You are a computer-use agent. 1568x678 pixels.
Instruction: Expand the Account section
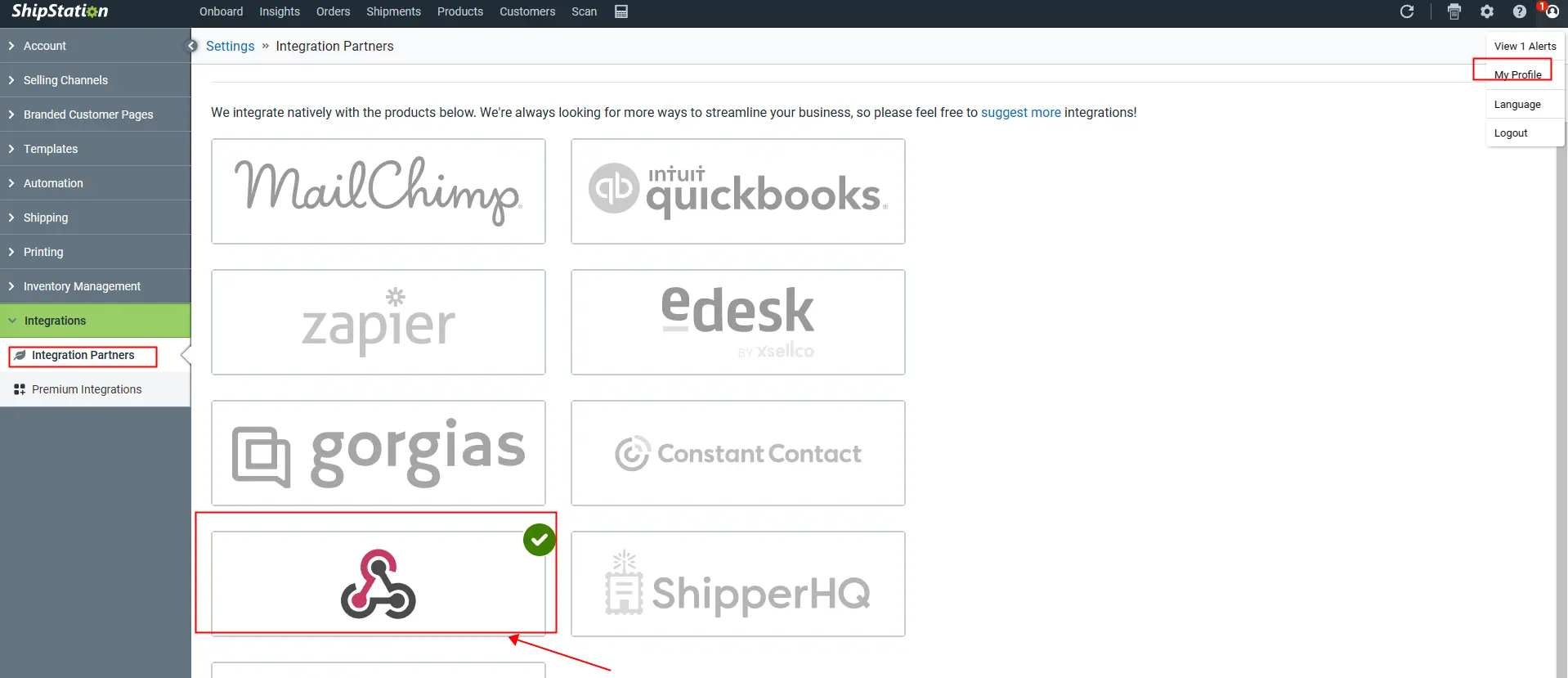pyautogui.click(x=95, y=46)
